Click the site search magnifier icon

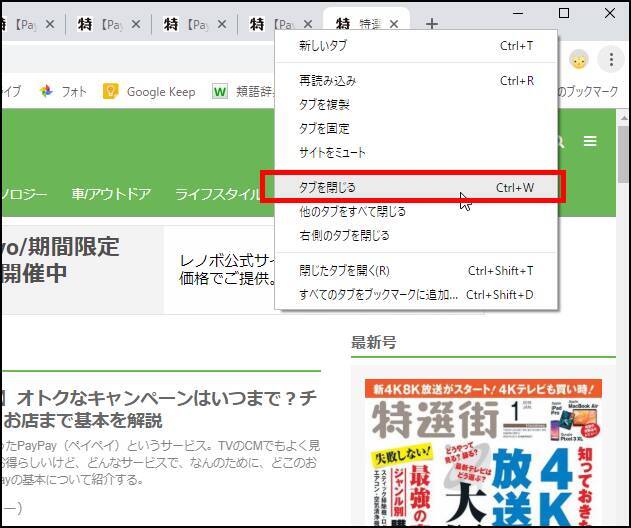click(x=560, y=142)
